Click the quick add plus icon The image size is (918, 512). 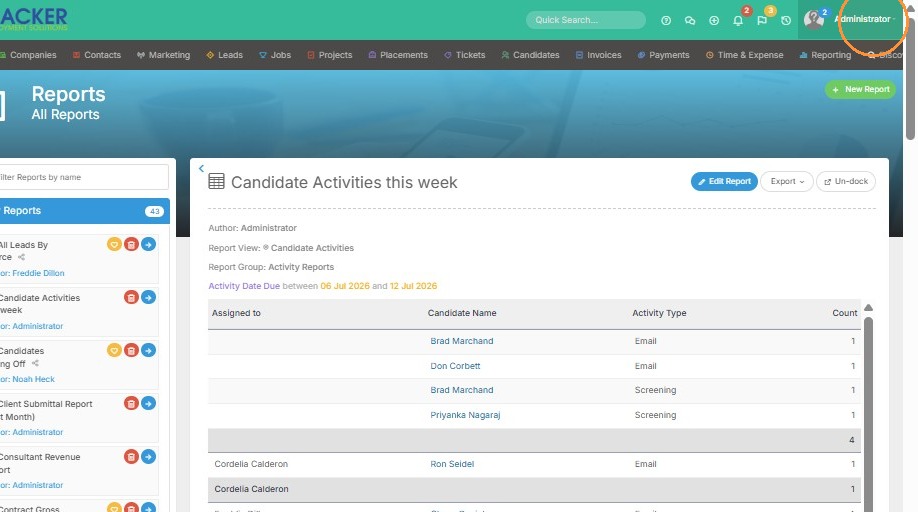(714, 20)
